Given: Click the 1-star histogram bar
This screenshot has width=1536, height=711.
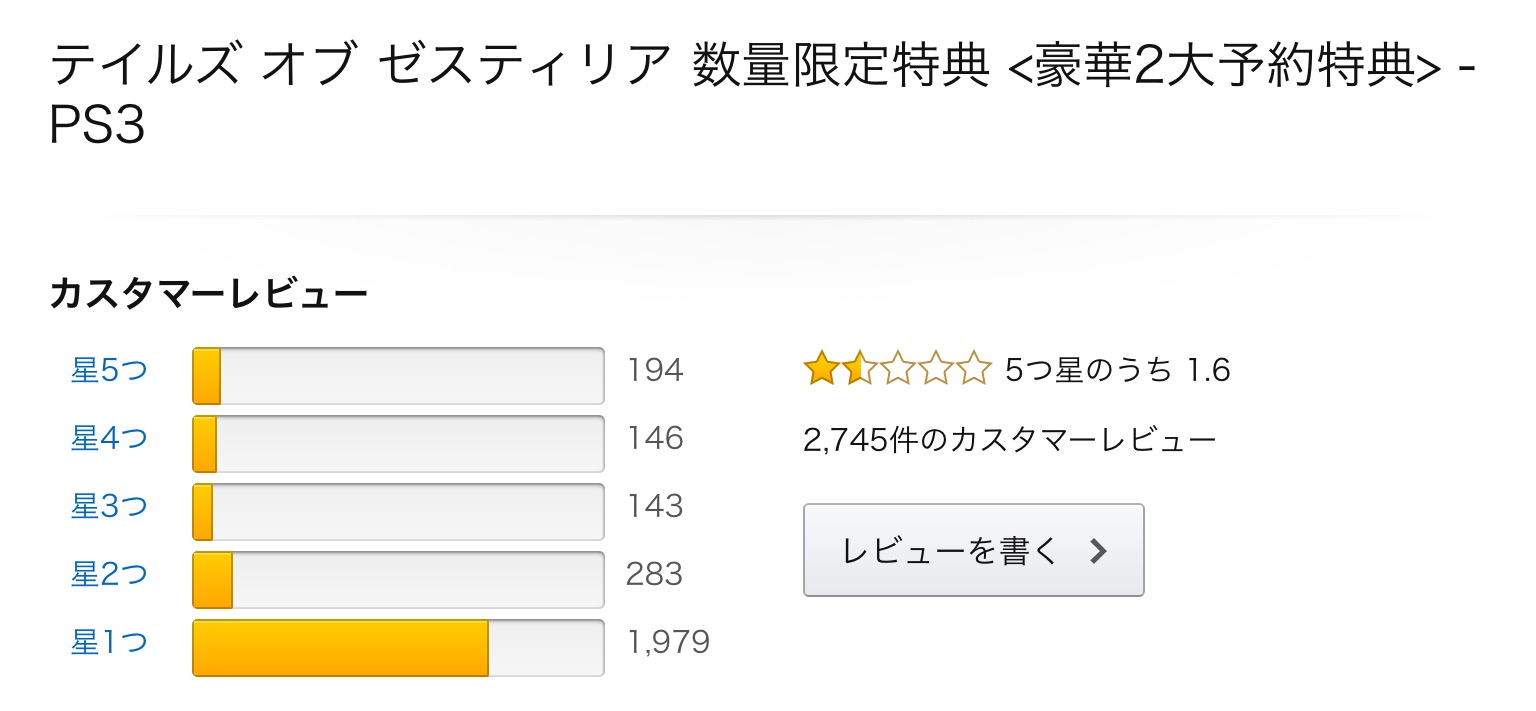Looking at the screenshot, I should pos(398,648).
